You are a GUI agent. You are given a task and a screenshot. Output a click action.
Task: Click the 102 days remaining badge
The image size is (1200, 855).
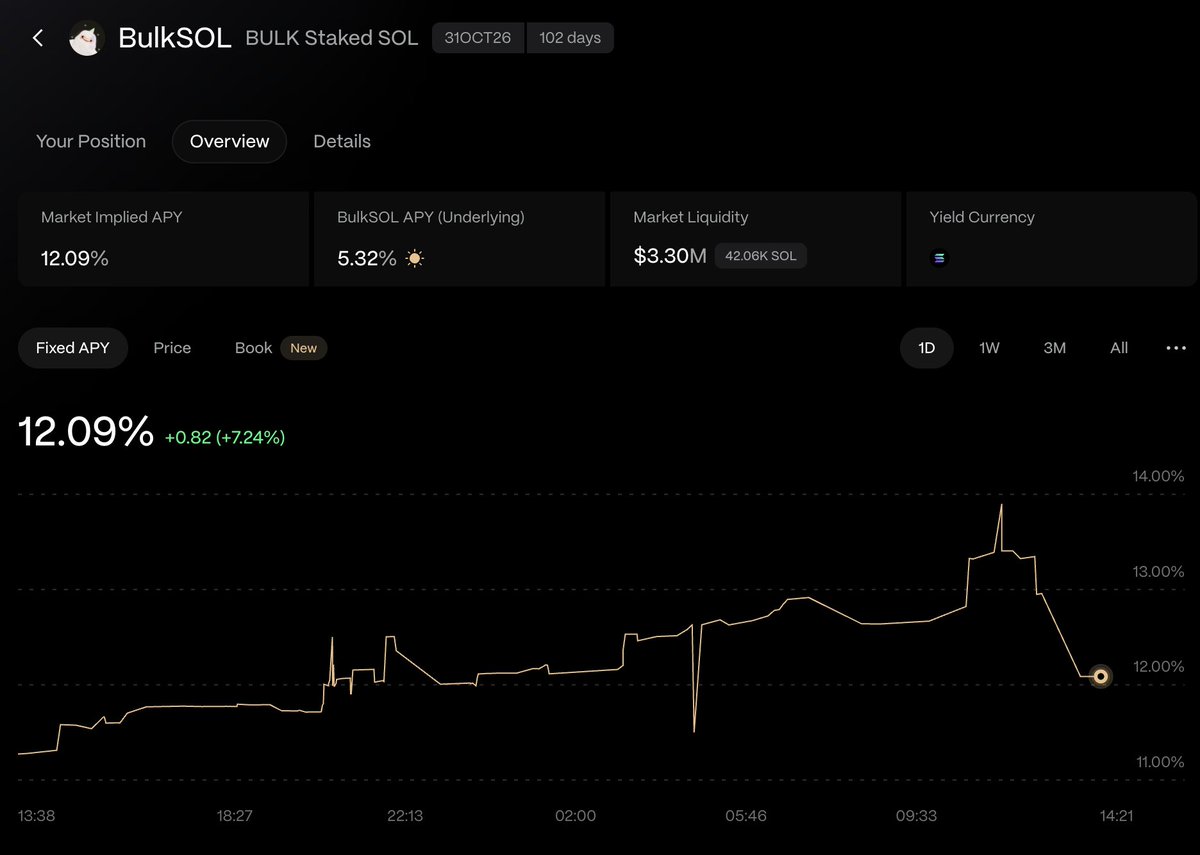pyautogui.click(x=570, y=38)
